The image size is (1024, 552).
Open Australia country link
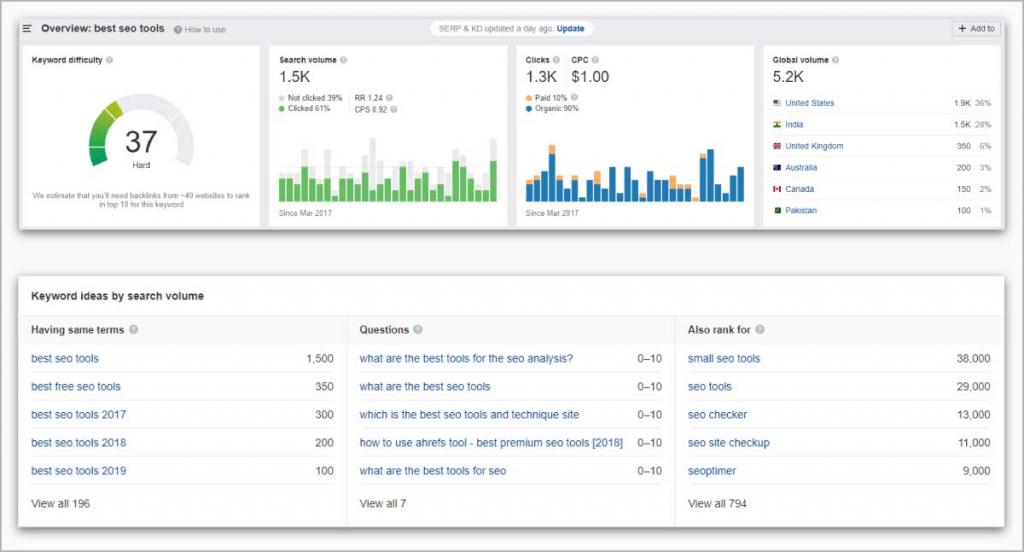801,168
